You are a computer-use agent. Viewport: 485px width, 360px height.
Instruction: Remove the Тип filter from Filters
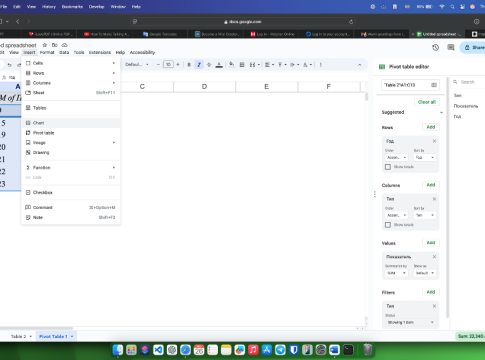[434, 306]
